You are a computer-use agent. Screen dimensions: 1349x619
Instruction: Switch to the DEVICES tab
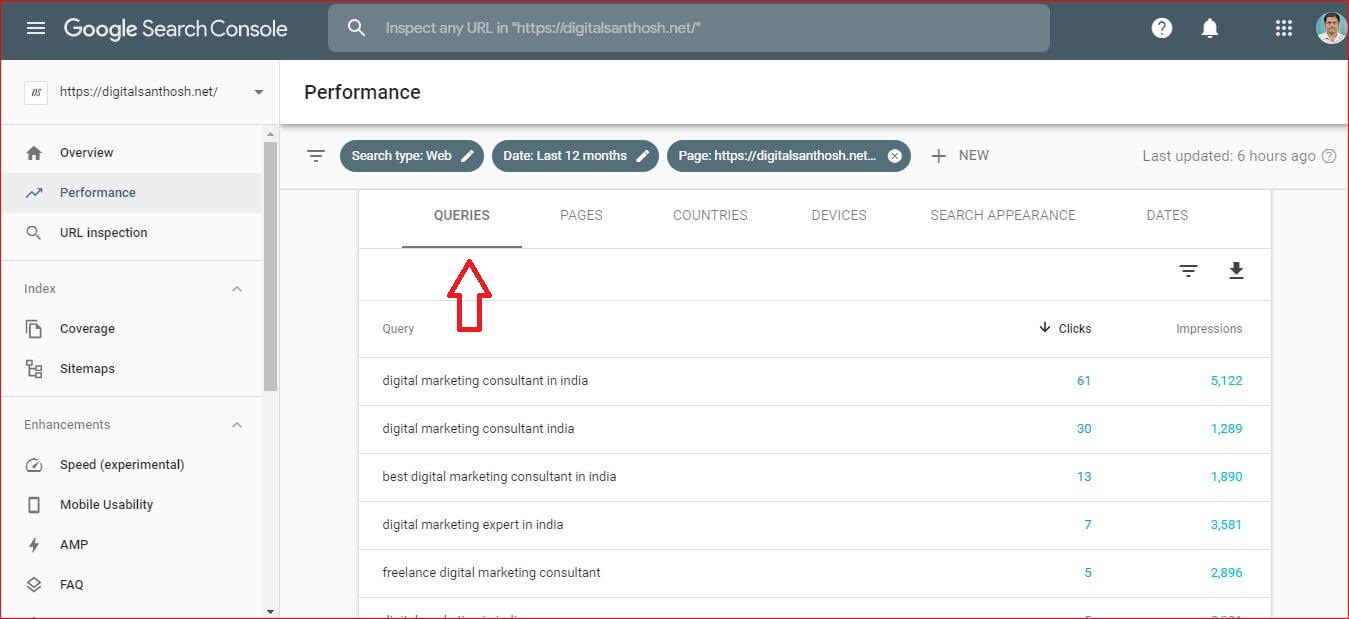(839, 215)
